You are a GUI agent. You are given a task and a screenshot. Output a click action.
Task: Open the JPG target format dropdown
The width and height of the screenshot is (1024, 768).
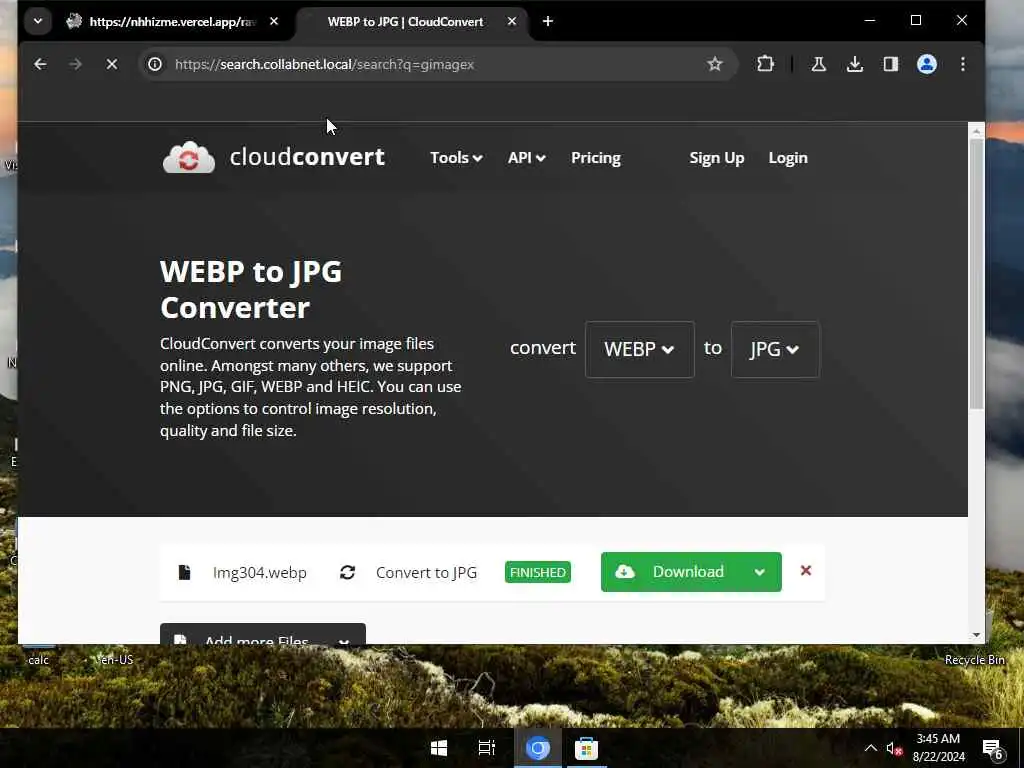(775, 349)
